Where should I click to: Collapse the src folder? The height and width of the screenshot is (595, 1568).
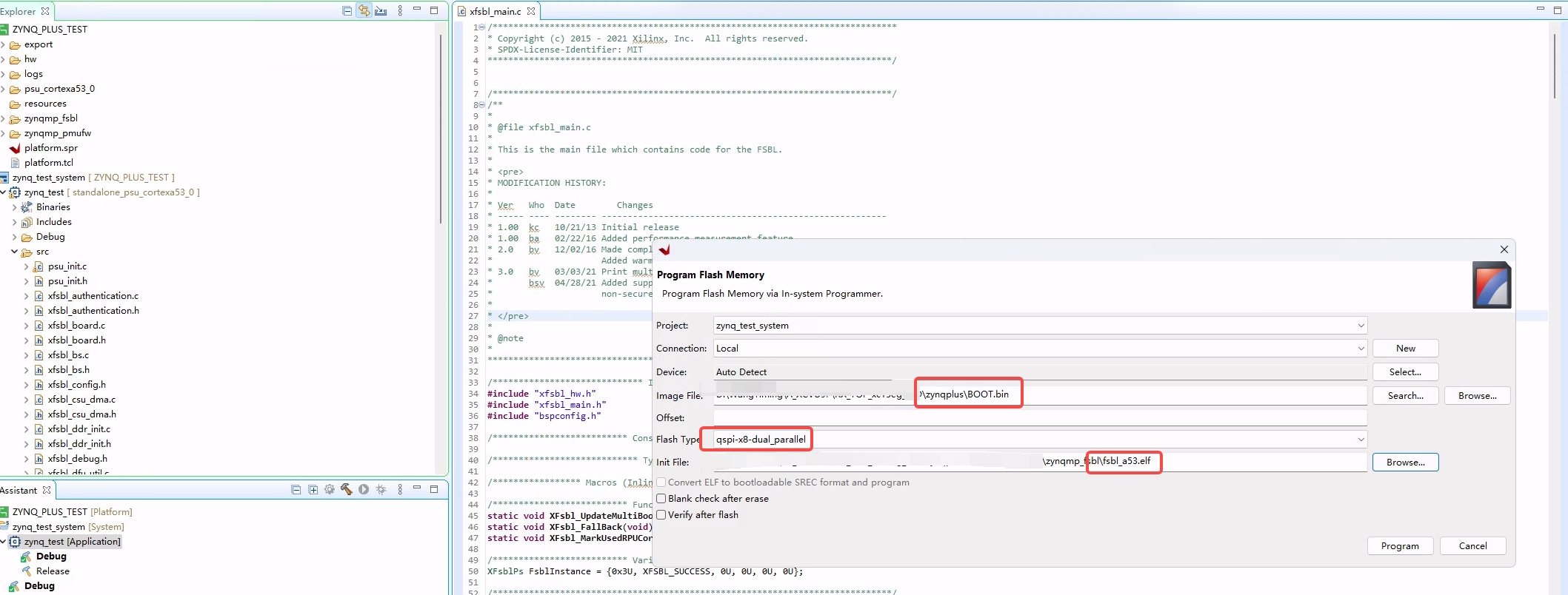click(x=15, y=252)
